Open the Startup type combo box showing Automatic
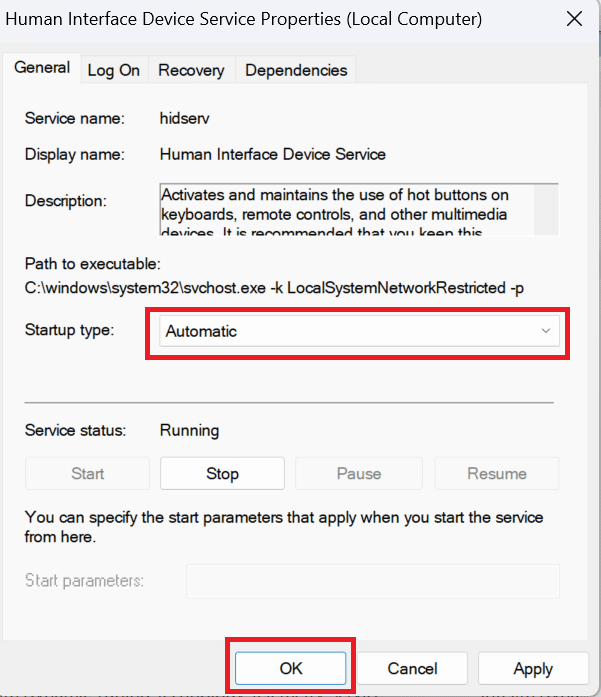 tap(359, 331)
